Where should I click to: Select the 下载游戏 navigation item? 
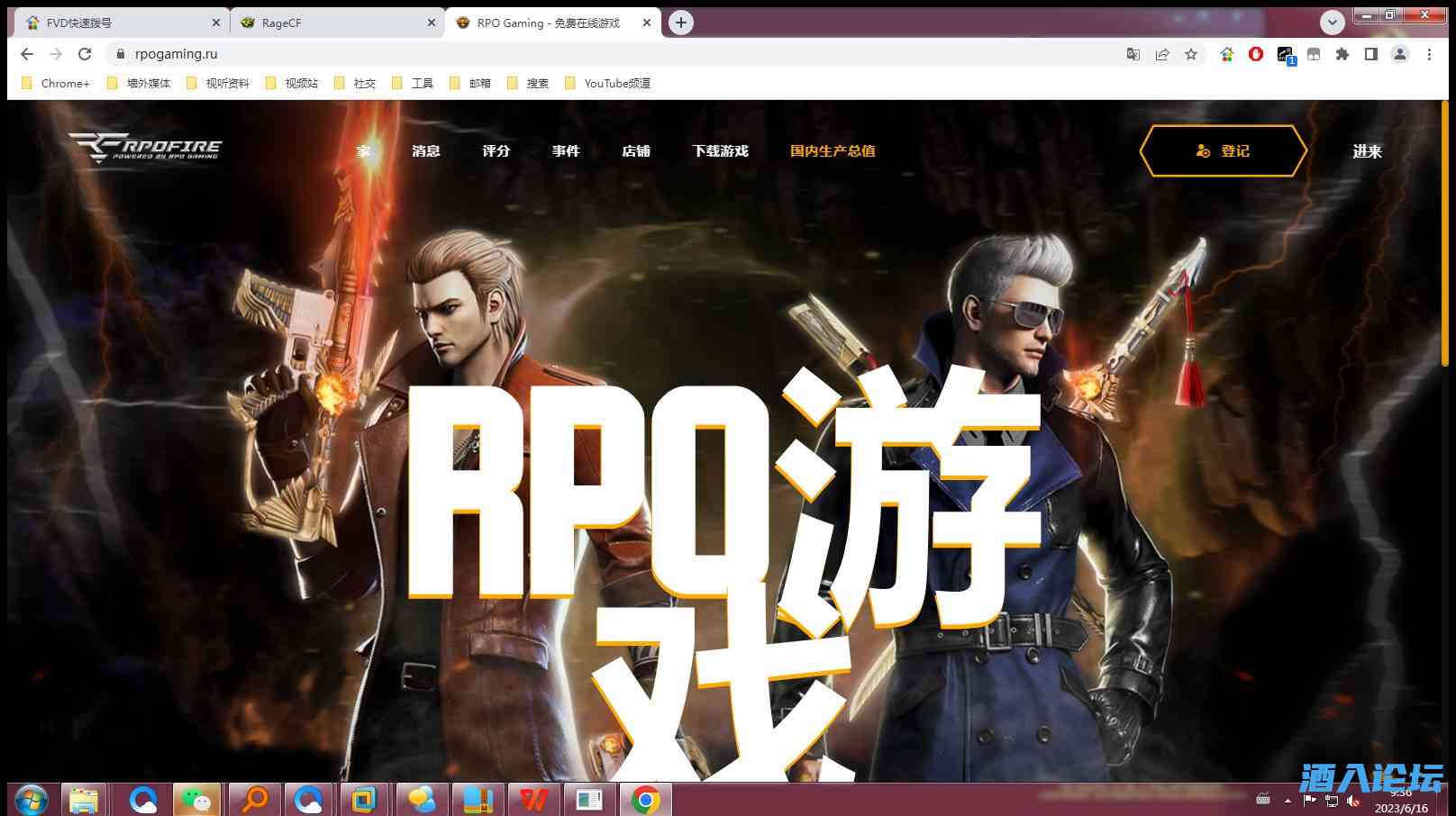pyautogui.click(x=720, y=151)
